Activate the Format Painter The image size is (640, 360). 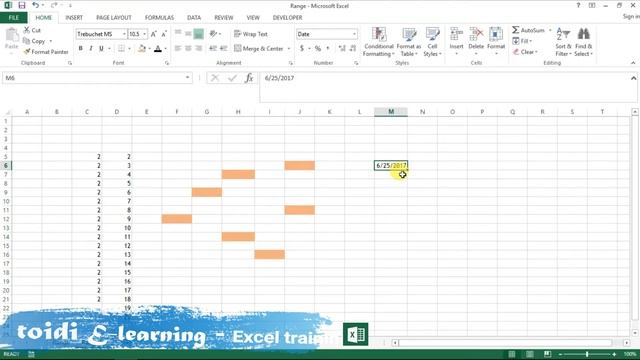[x=46, y=52]
